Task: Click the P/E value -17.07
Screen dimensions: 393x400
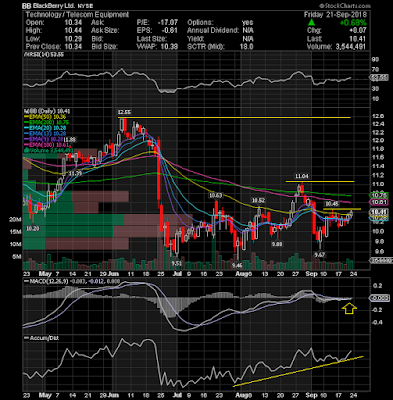Action: 167,23
